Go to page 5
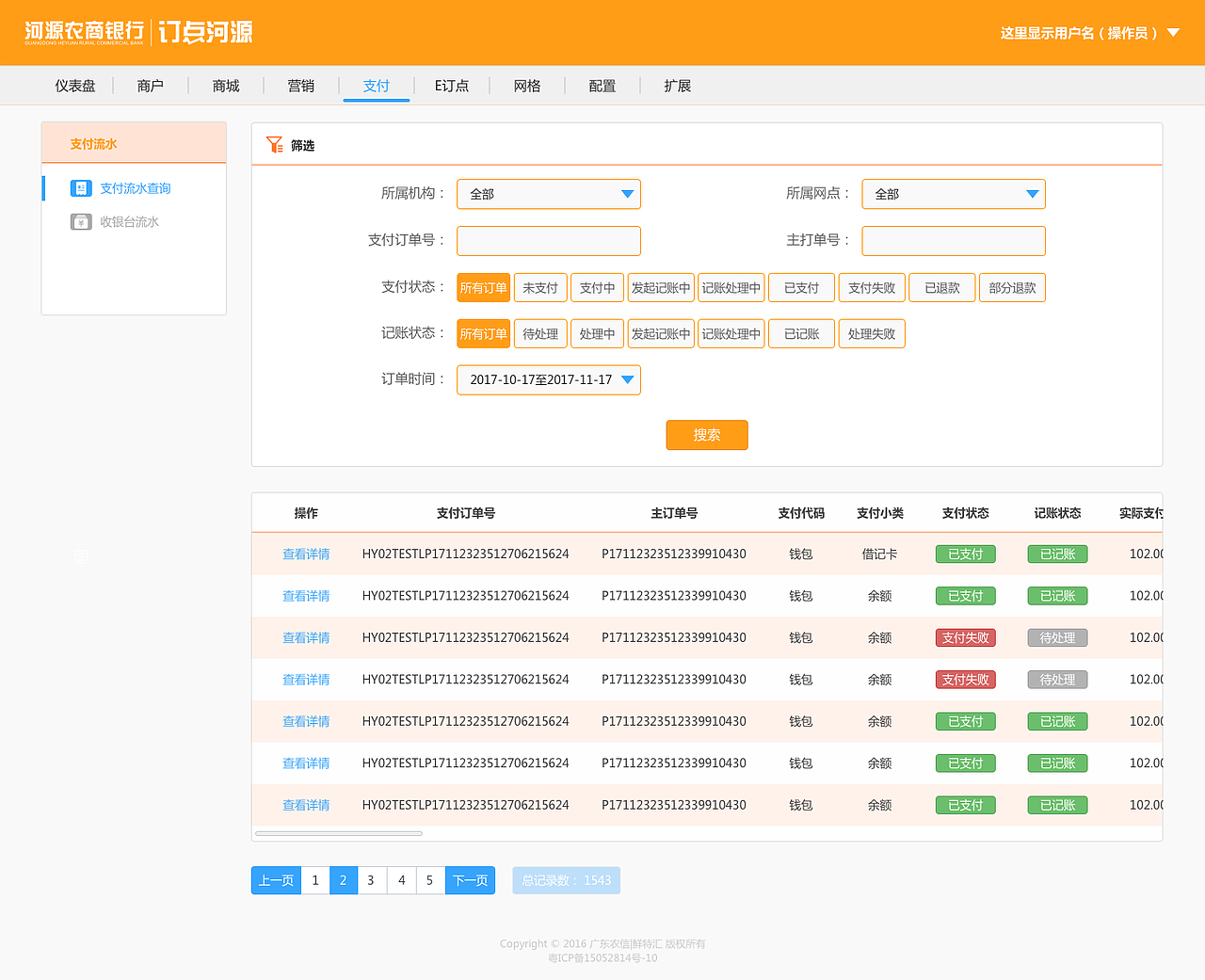 (430, 880)
